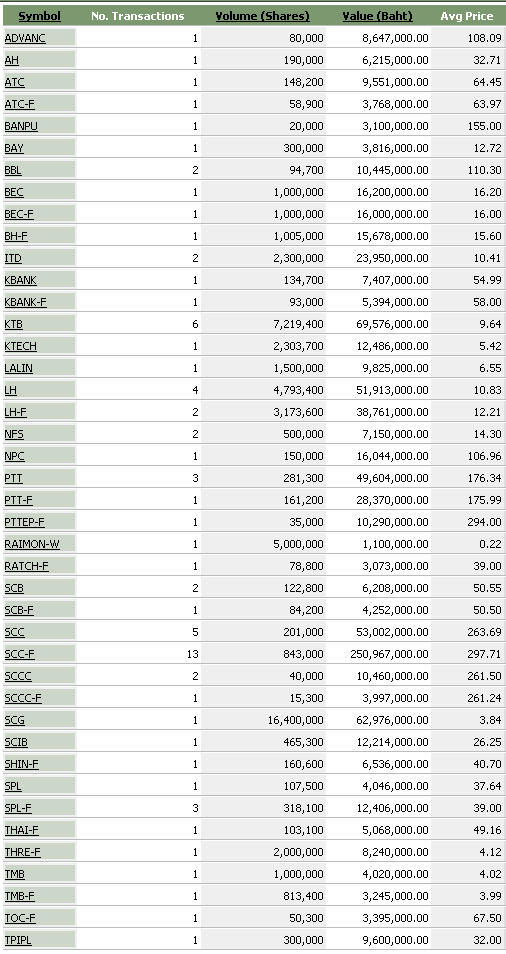Click the TPIPL symbol link

click(18, 939)
